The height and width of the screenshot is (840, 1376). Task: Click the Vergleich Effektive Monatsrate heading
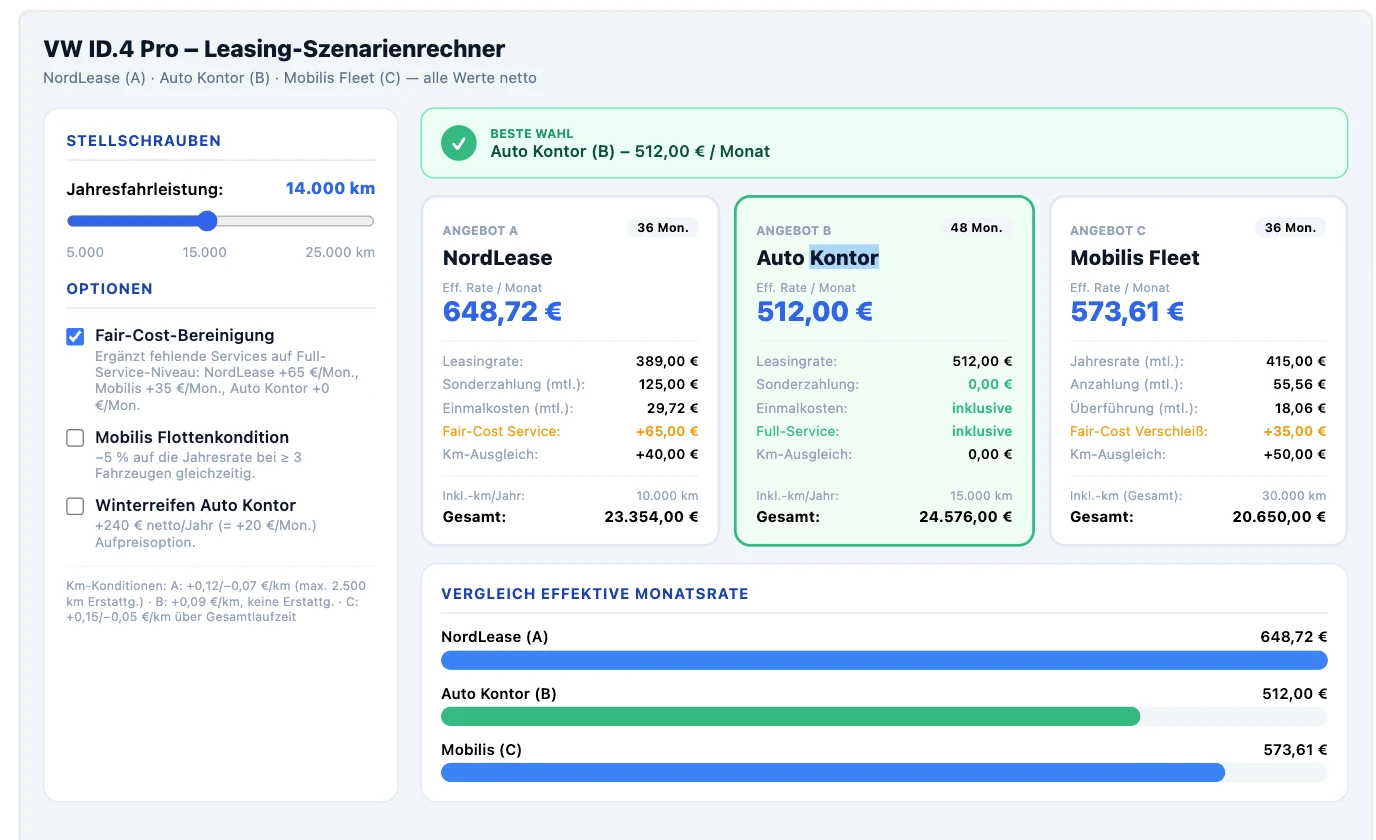point(595,594)
